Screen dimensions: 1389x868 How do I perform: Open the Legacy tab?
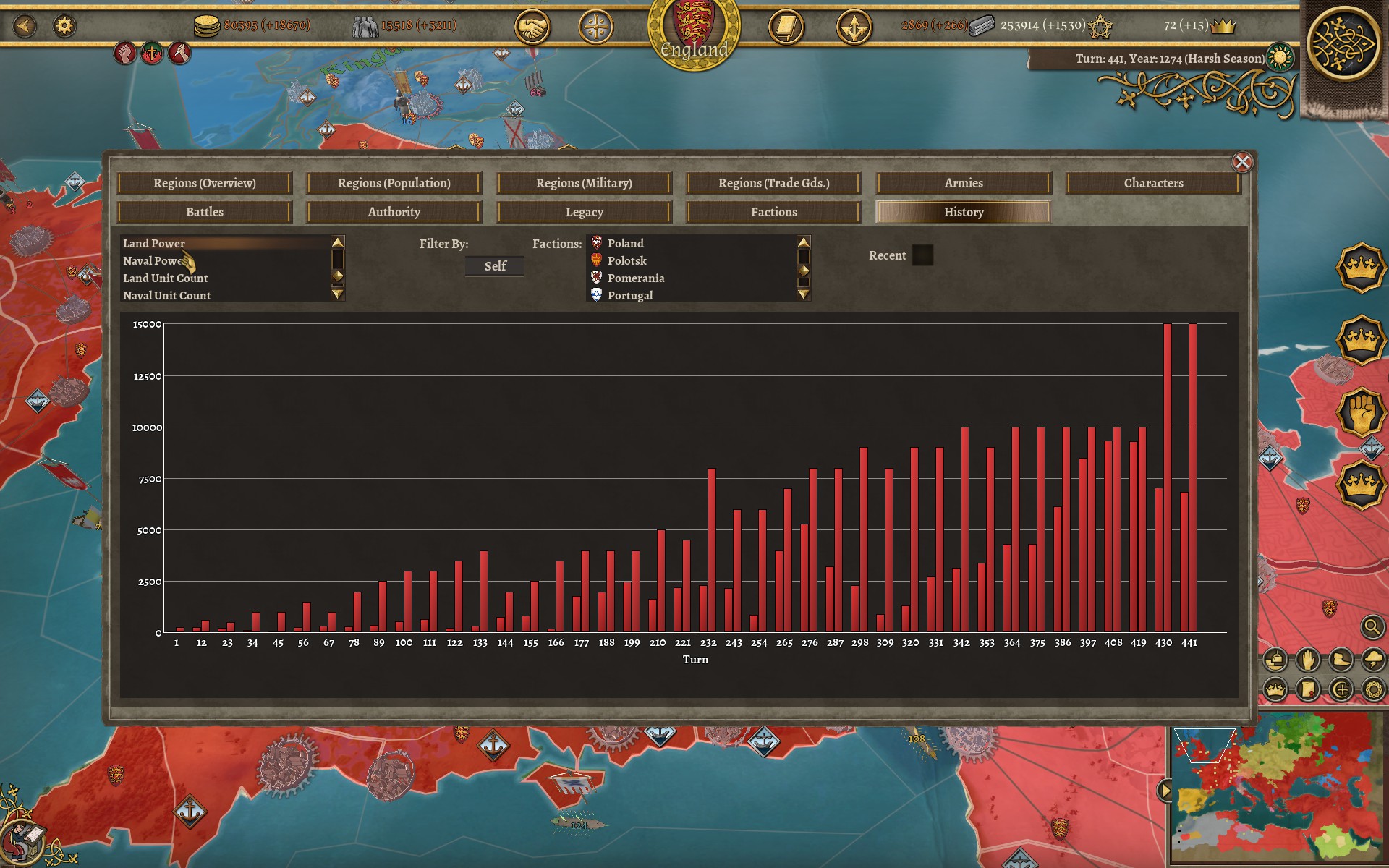584,212
